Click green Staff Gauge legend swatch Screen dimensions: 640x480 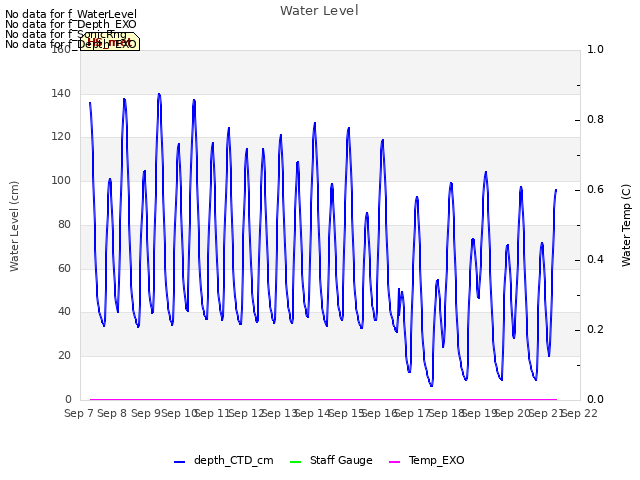295,462
